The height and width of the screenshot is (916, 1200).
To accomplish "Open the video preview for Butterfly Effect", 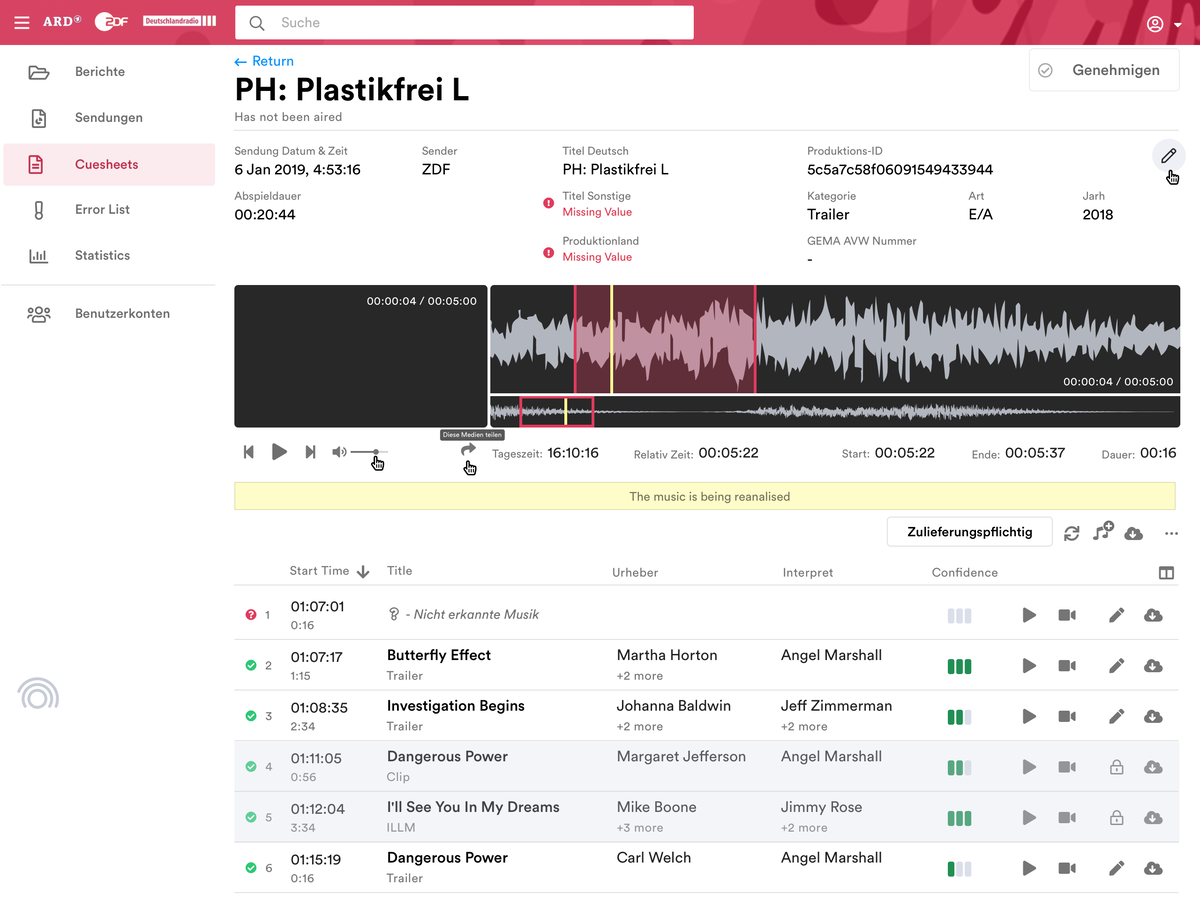I will (1066, 665).
